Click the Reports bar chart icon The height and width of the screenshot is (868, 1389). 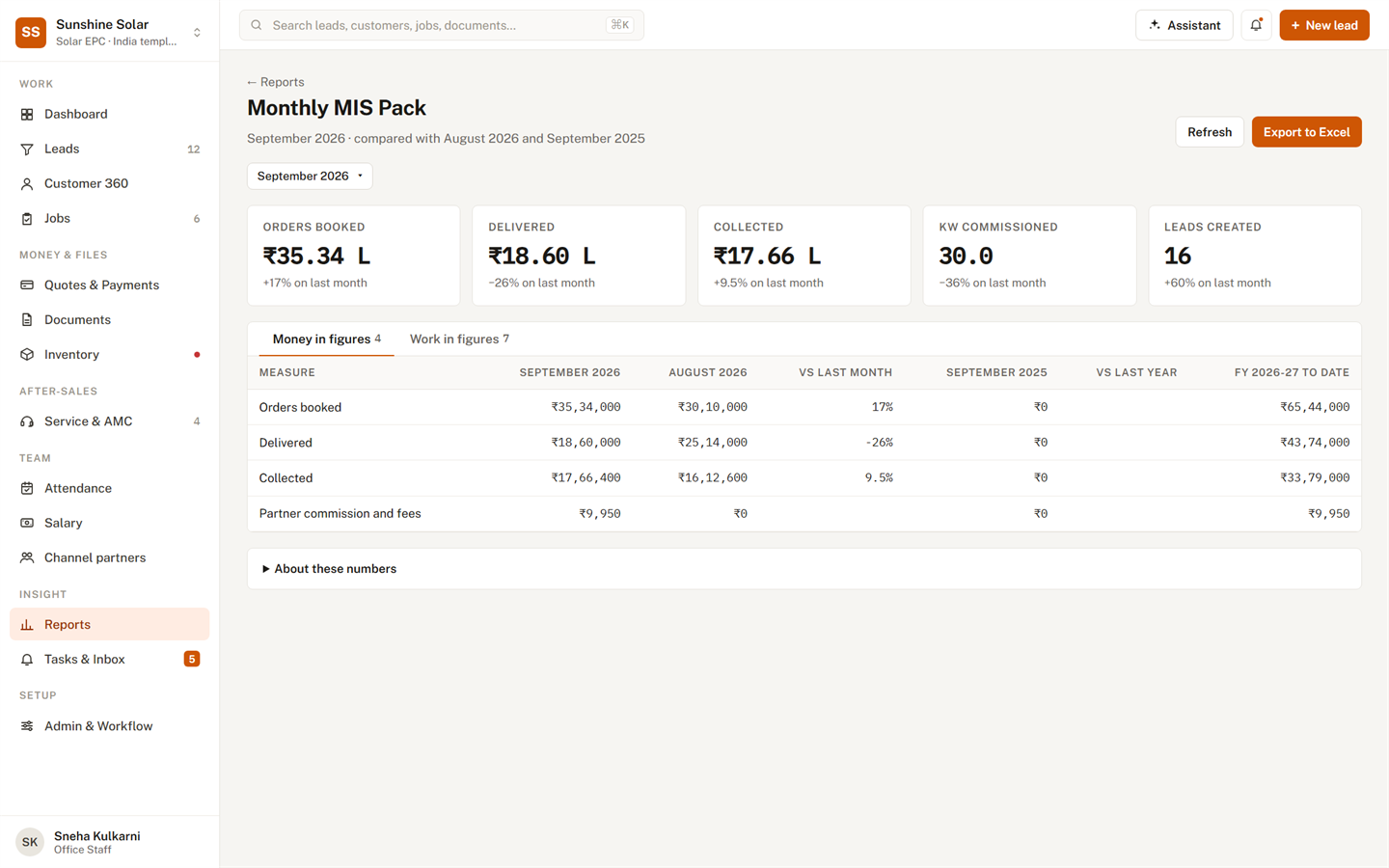[x=27, y=624]
